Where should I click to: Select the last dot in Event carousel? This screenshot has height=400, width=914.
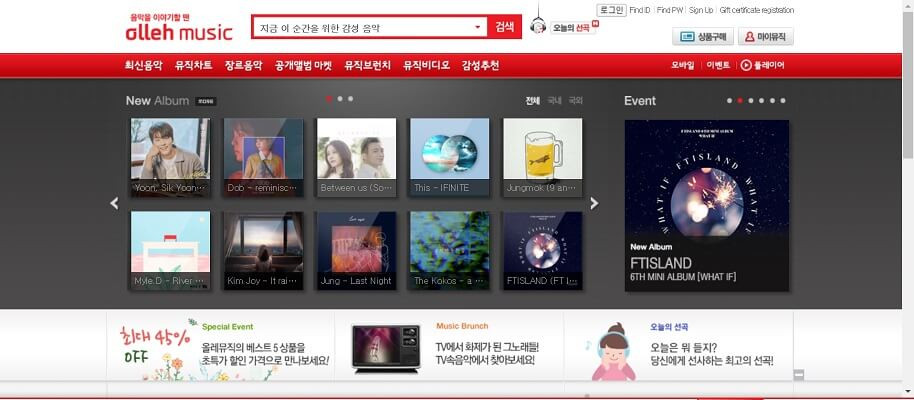783,101
